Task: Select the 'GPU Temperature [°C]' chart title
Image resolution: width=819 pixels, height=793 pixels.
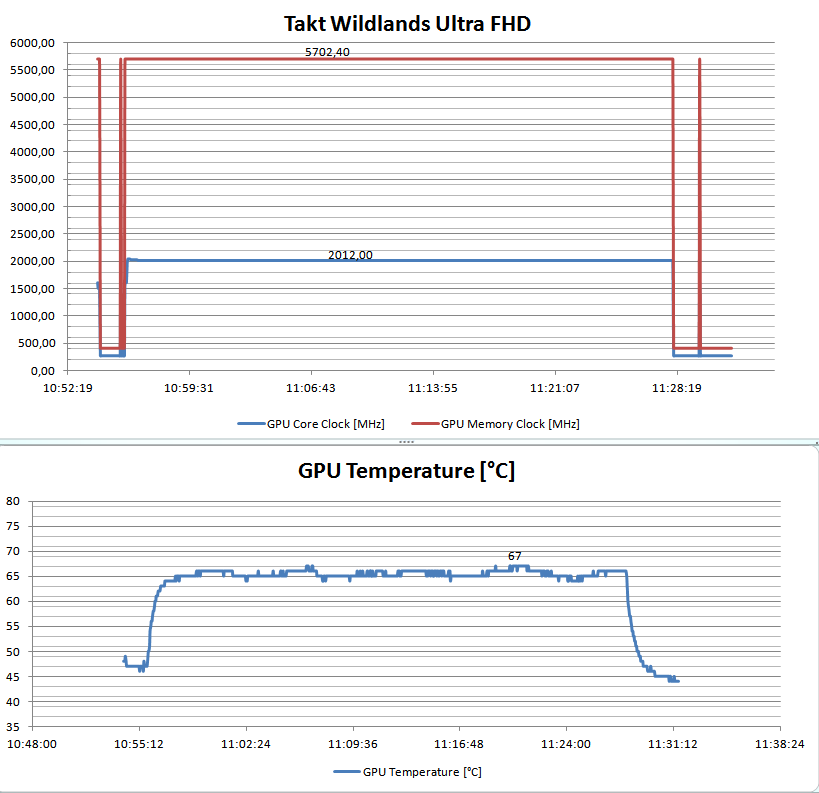Action: coord(406,471)
